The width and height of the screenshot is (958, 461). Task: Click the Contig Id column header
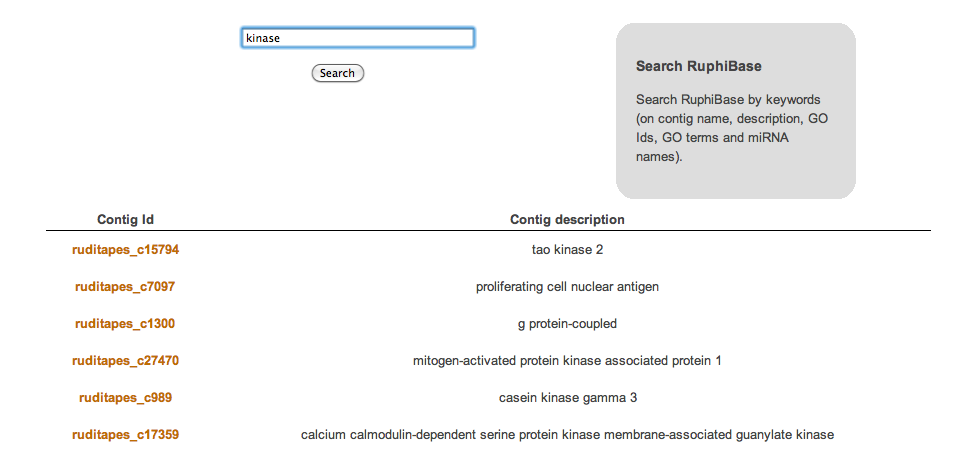125,219
